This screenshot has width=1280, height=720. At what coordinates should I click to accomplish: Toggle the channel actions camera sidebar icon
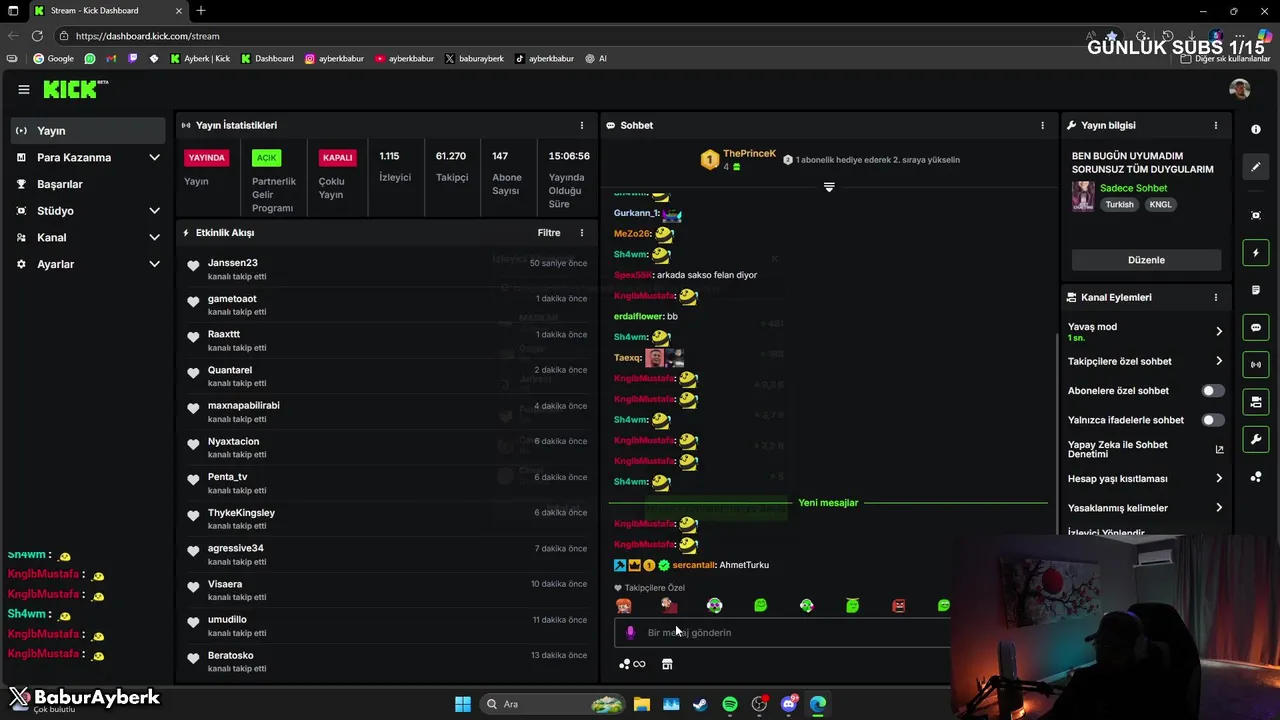click(1256, 402)
